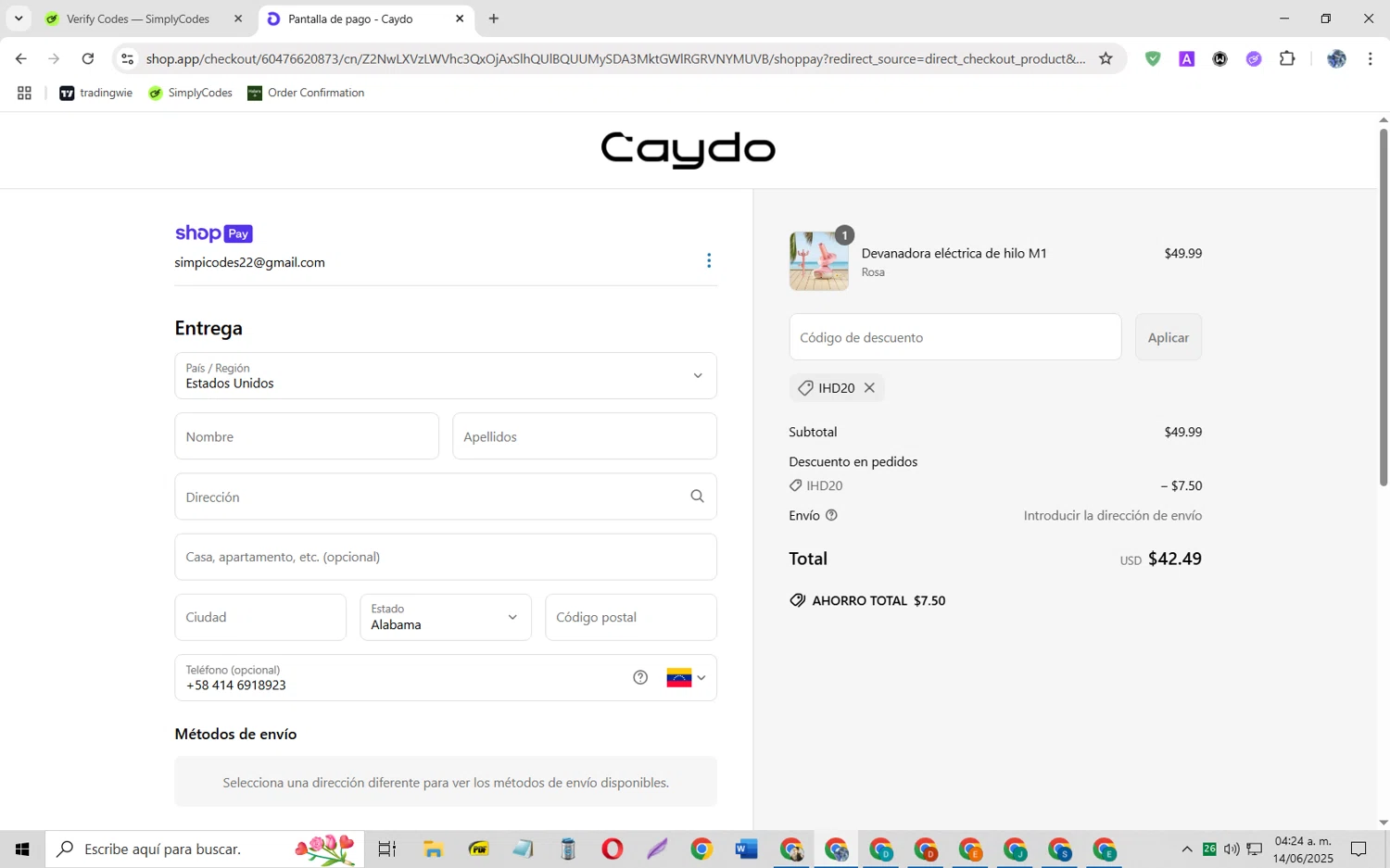Open Shop Pay account options menu
1390x868 pixels.
click(x=709, y=260)
